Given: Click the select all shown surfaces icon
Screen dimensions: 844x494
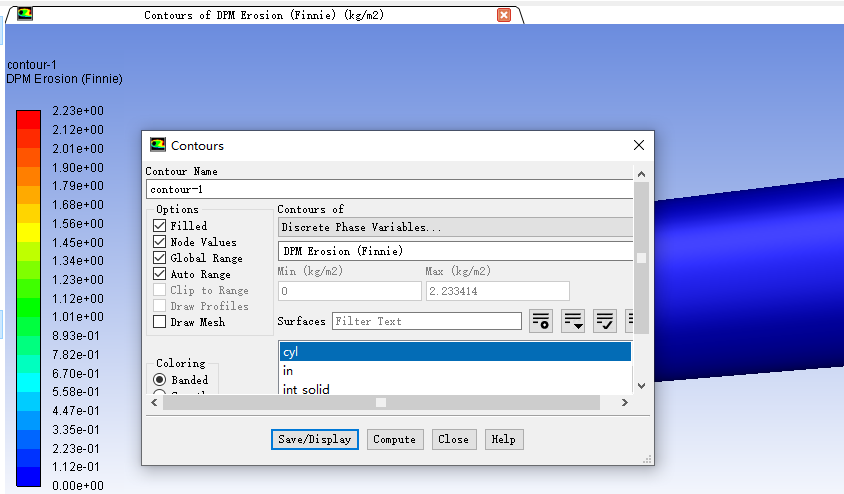Looking at the screenshot, I should 605,321.
